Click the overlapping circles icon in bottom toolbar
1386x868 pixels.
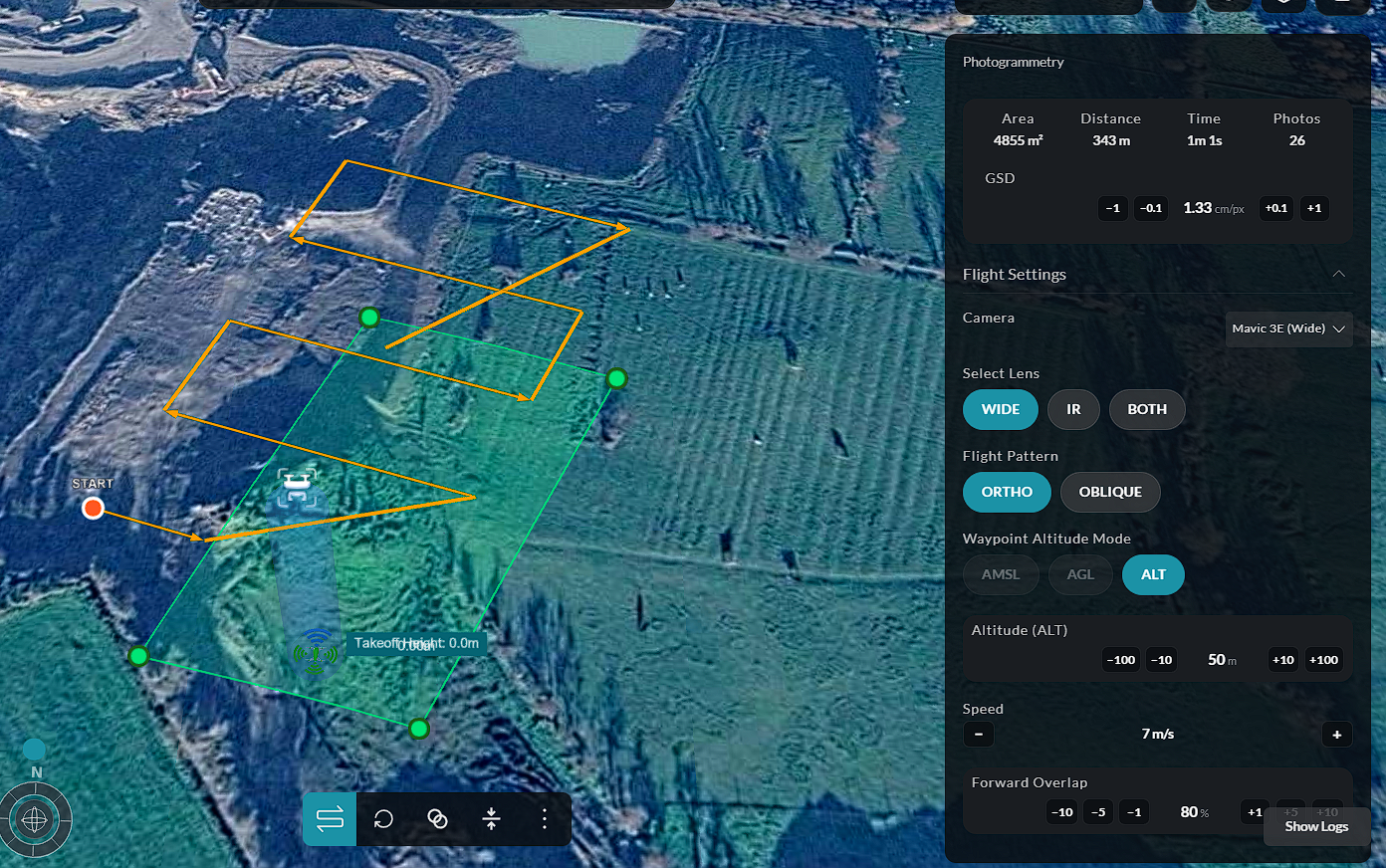(437, 818)
